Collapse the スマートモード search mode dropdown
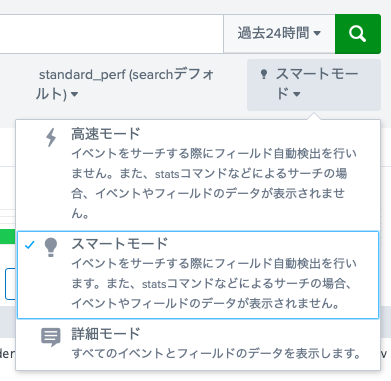This screenshot has height=381, width=391. pyautogui.click(x=314, y=85)
